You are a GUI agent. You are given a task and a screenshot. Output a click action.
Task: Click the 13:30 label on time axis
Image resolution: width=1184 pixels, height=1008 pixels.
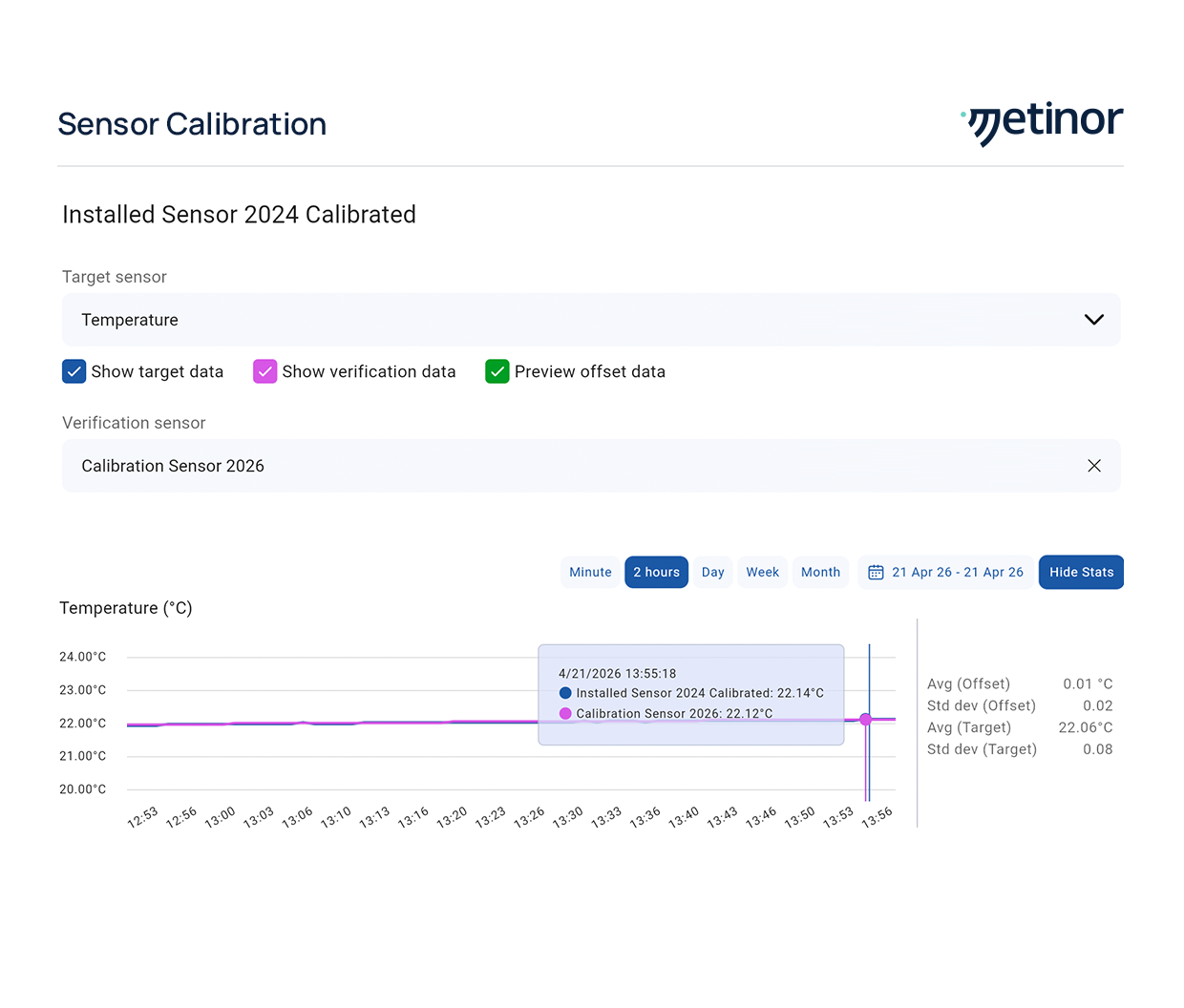568,818
